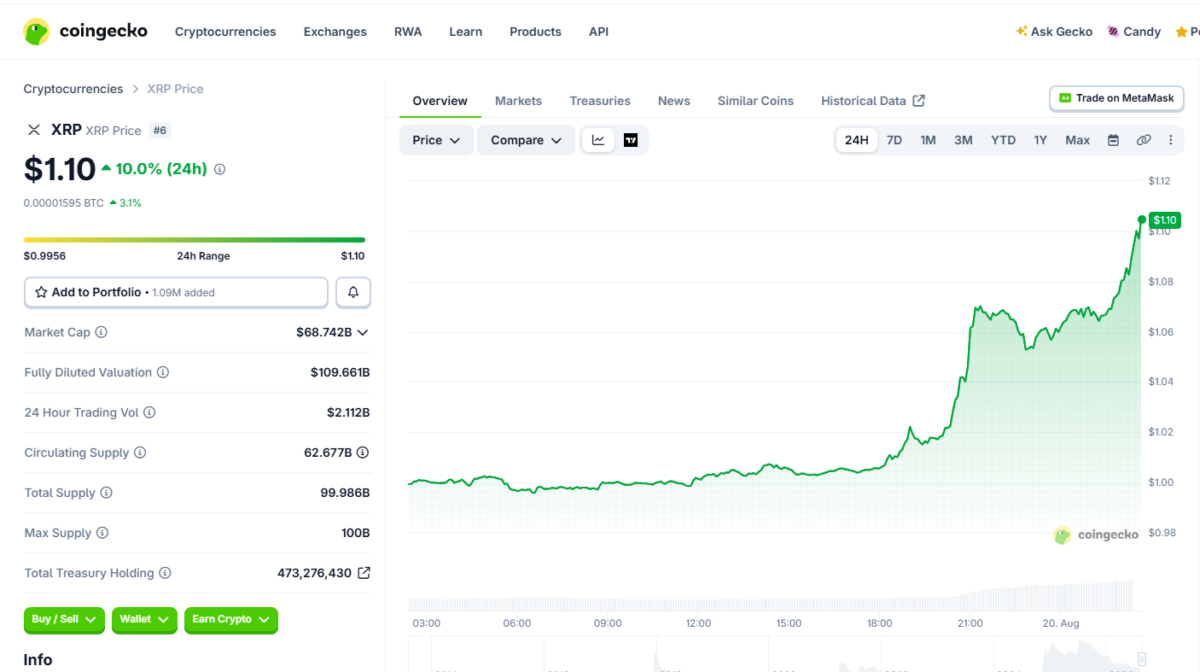Switch to TradingView chart view
The width and height of the screenshot is (1200, 672).
click(x=631, y=140)
